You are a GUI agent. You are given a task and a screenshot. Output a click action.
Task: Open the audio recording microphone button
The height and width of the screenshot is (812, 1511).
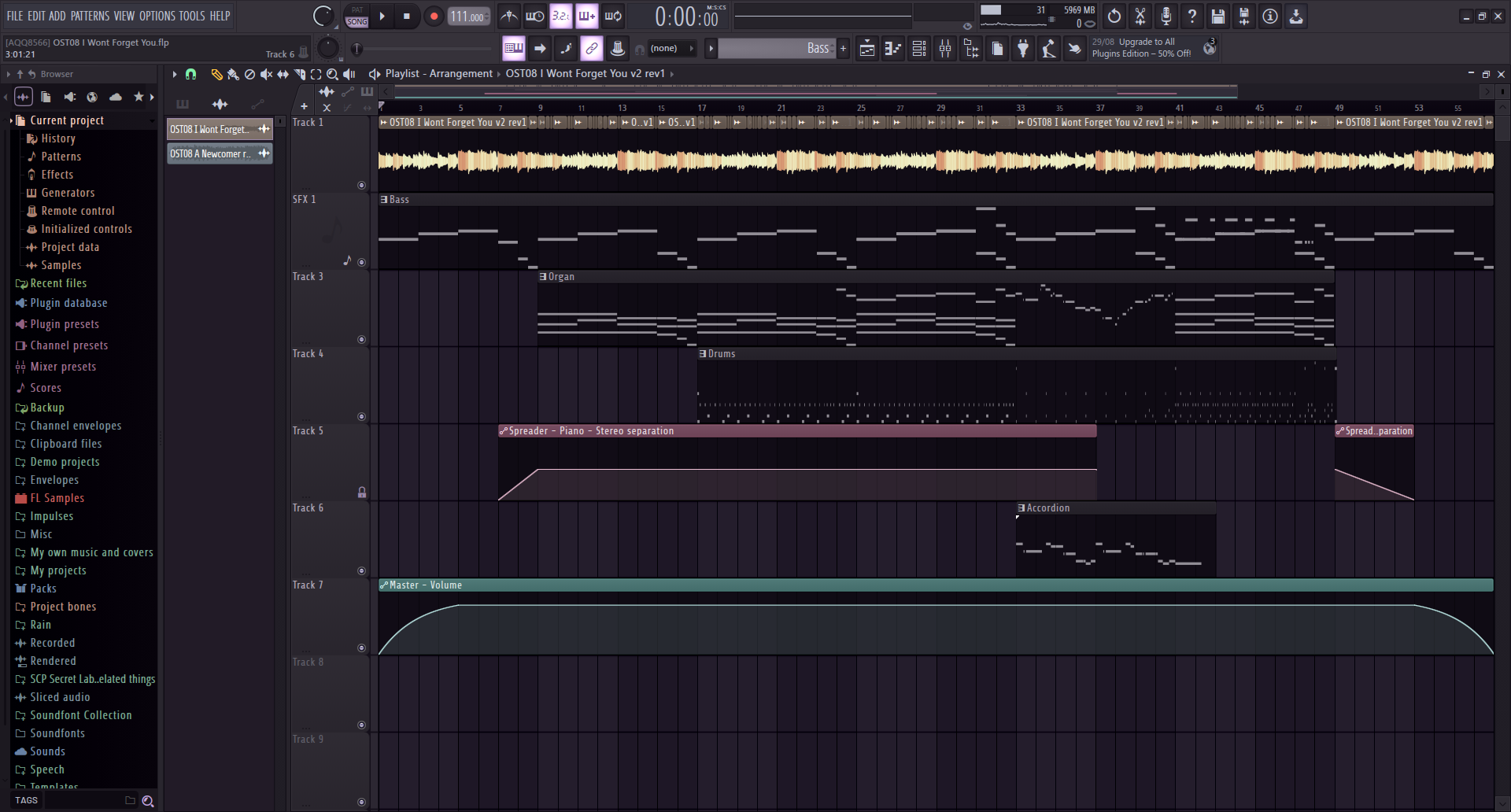click(x=1166, y=16)
